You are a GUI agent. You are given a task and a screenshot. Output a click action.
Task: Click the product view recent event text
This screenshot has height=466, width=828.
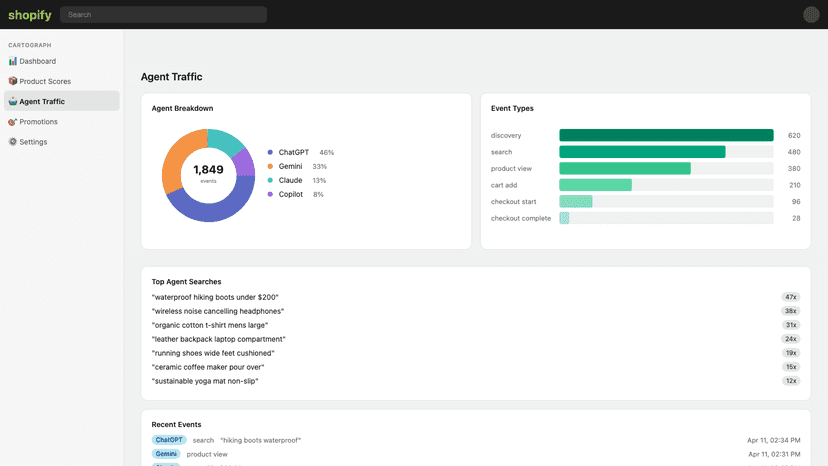tap(207, 454)
